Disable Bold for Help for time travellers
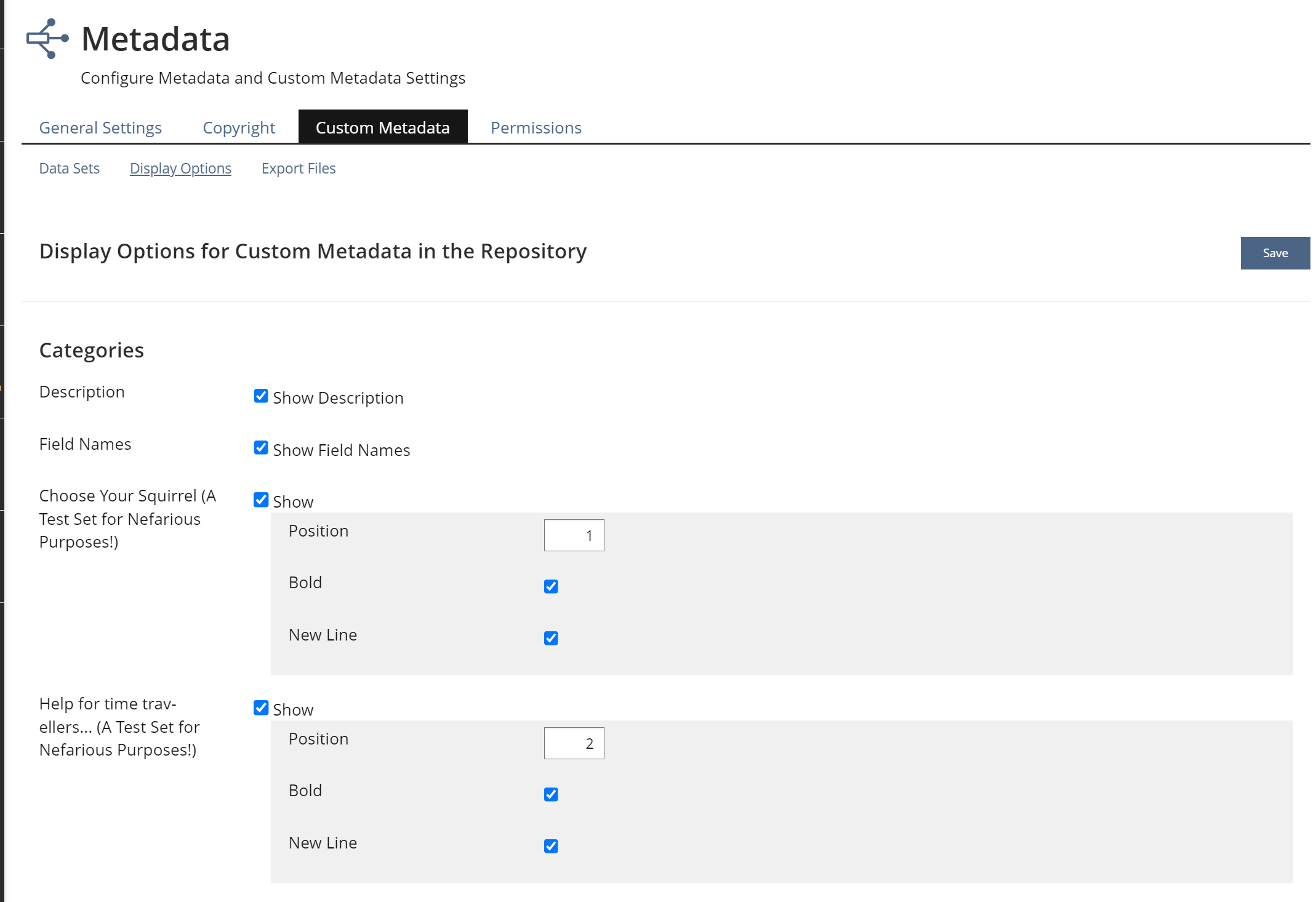 551,794
